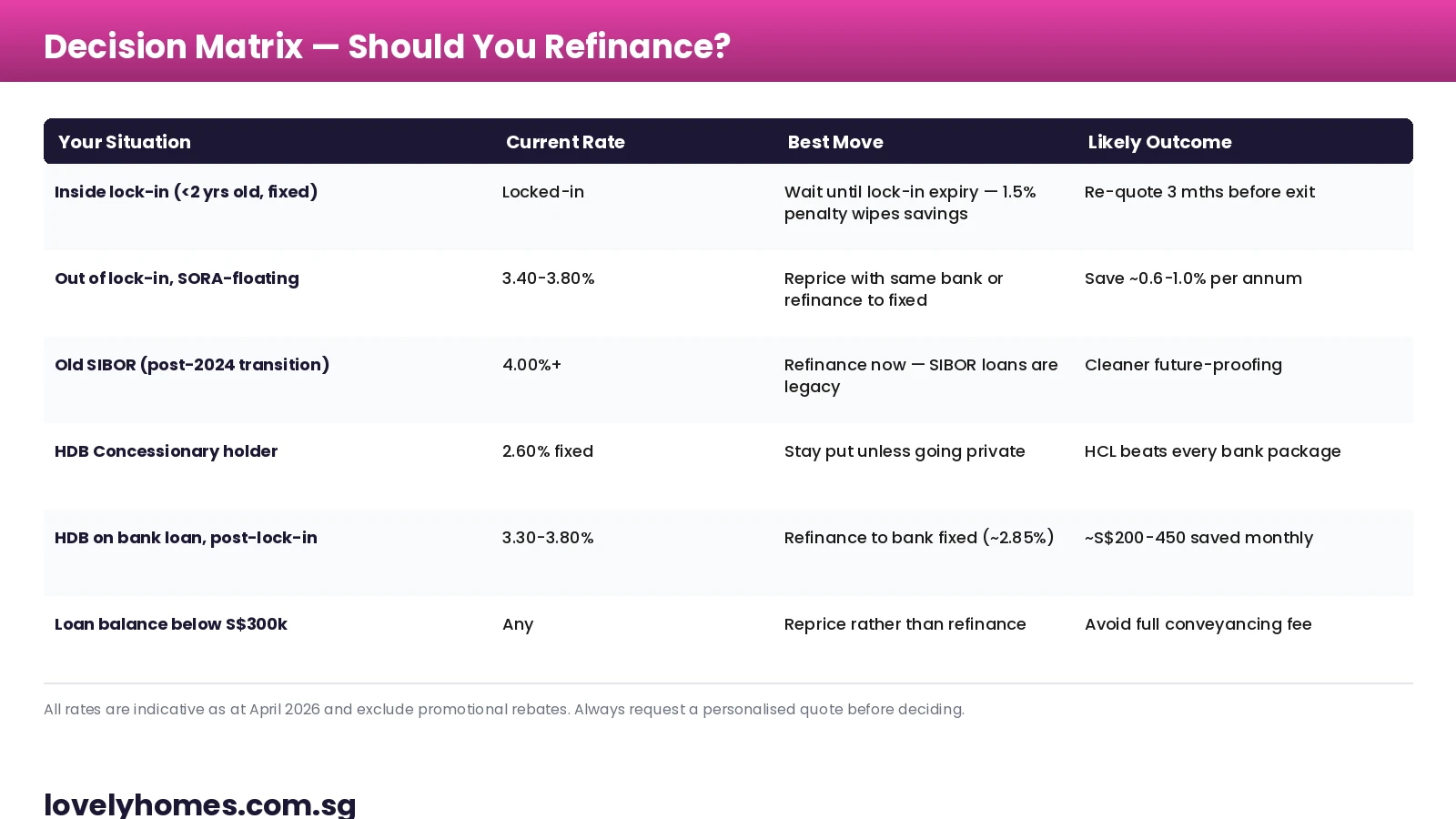The height and width of the screenshot is (819, 1456).
Task: Click the April 2026 rates disclaimer footnote
Action: click(x=504, y=710)
